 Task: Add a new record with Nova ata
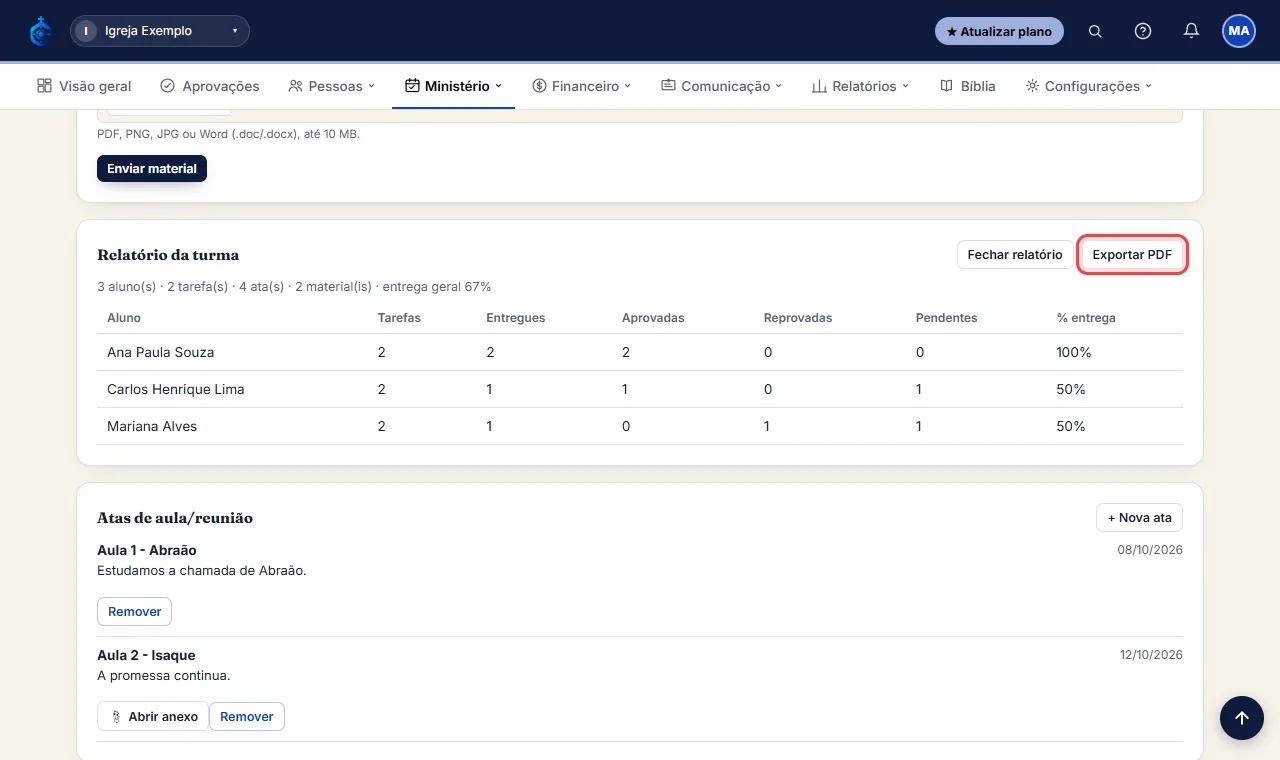point(1140,518)
